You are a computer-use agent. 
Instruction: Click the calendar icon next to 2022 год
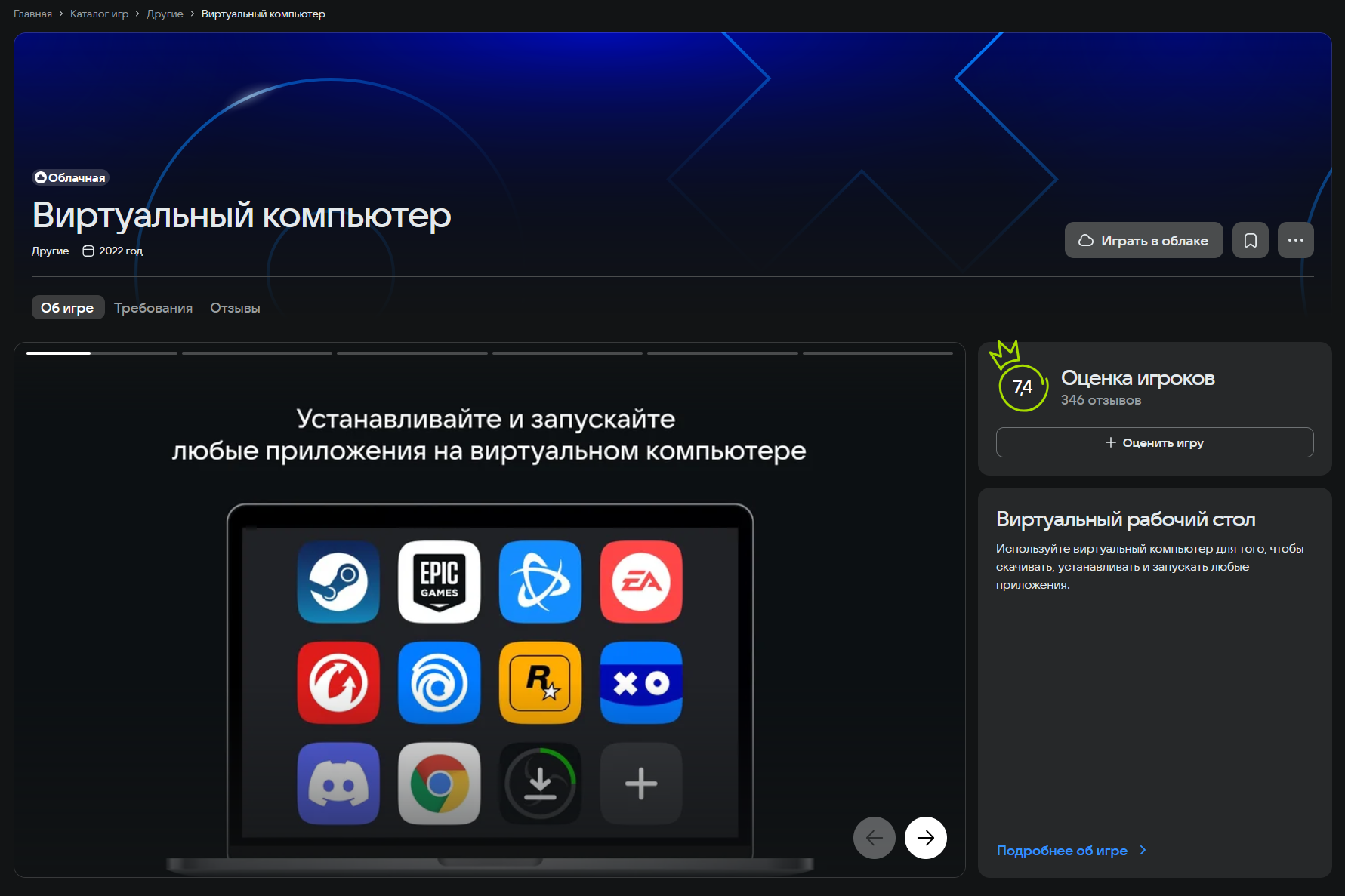88,251
